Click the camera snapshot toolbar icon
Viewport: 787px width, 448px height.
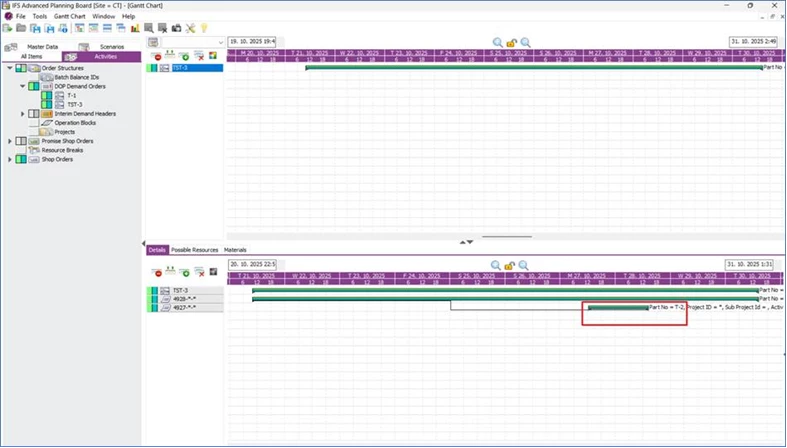pos(177,28)
